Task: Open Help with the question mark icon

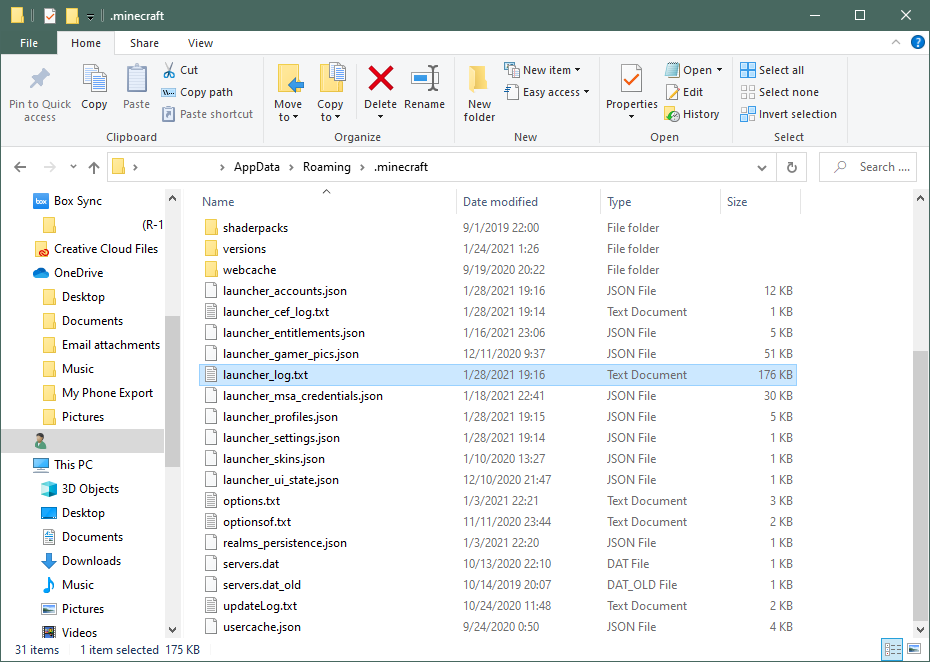Action: point(918,43)
